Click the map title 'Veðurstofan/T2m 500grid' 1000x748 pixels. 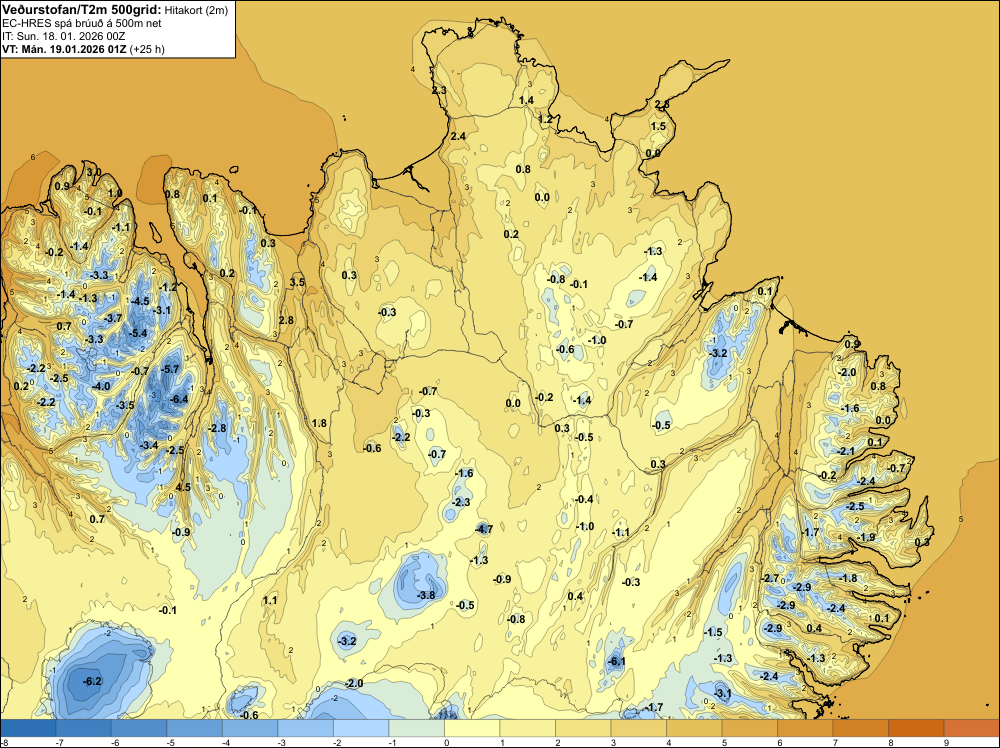click(81, 10)
